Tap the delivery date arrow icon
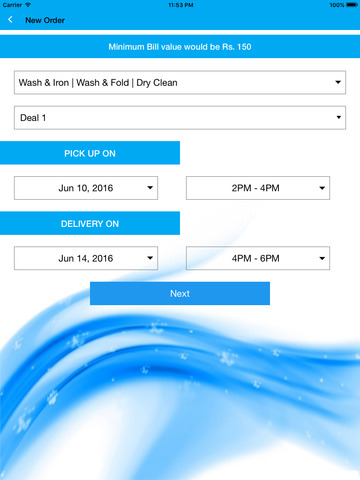The width and height of the screenshot is (360, 480). 150,258
